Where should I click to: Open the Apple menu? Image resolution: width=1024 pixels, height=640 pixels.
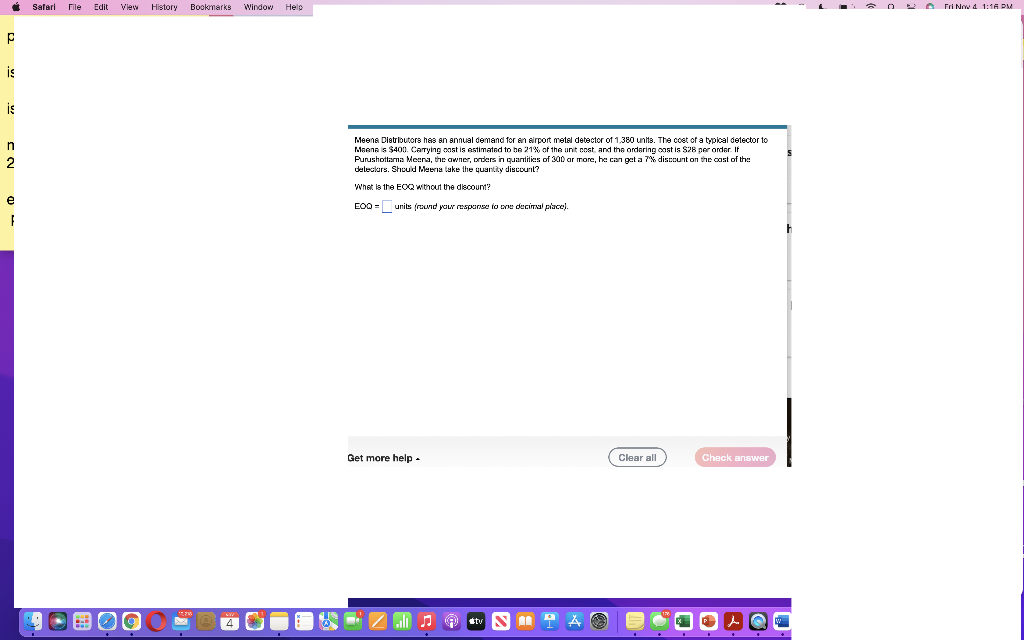(16, 7)
